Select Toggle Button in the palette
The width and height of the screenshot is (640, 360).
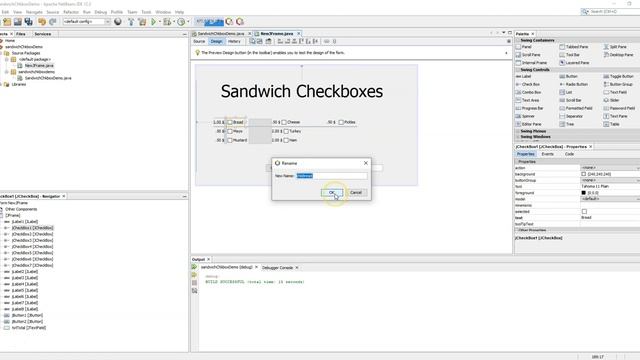pyautogui.click(x=618, y=76)
